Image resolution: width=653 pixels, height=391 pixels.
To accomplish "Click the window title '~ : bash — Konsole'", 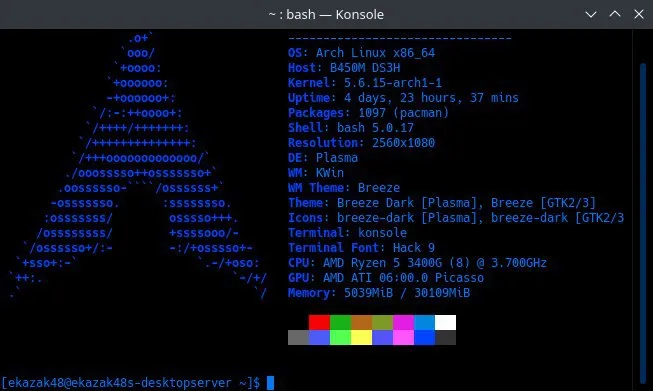I will pos(326,15).
